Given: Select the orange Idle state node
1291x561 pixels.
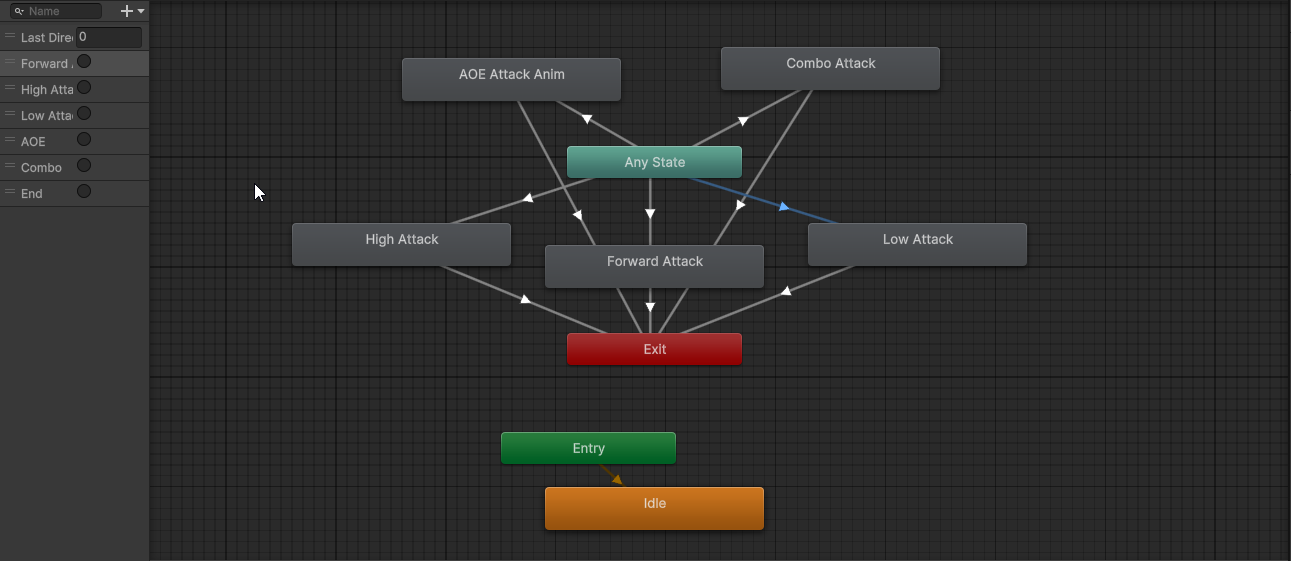Looking at the screenshot, I should click(654, 508).
